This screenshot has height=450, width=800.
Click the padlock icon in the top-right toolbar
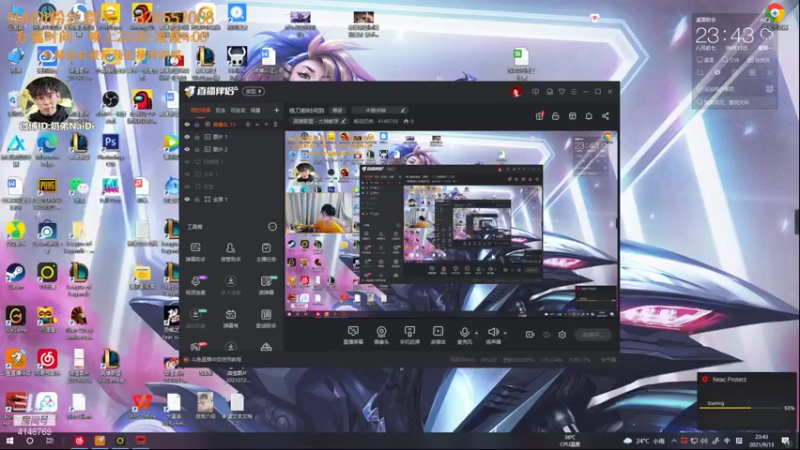tap(556, 116)
